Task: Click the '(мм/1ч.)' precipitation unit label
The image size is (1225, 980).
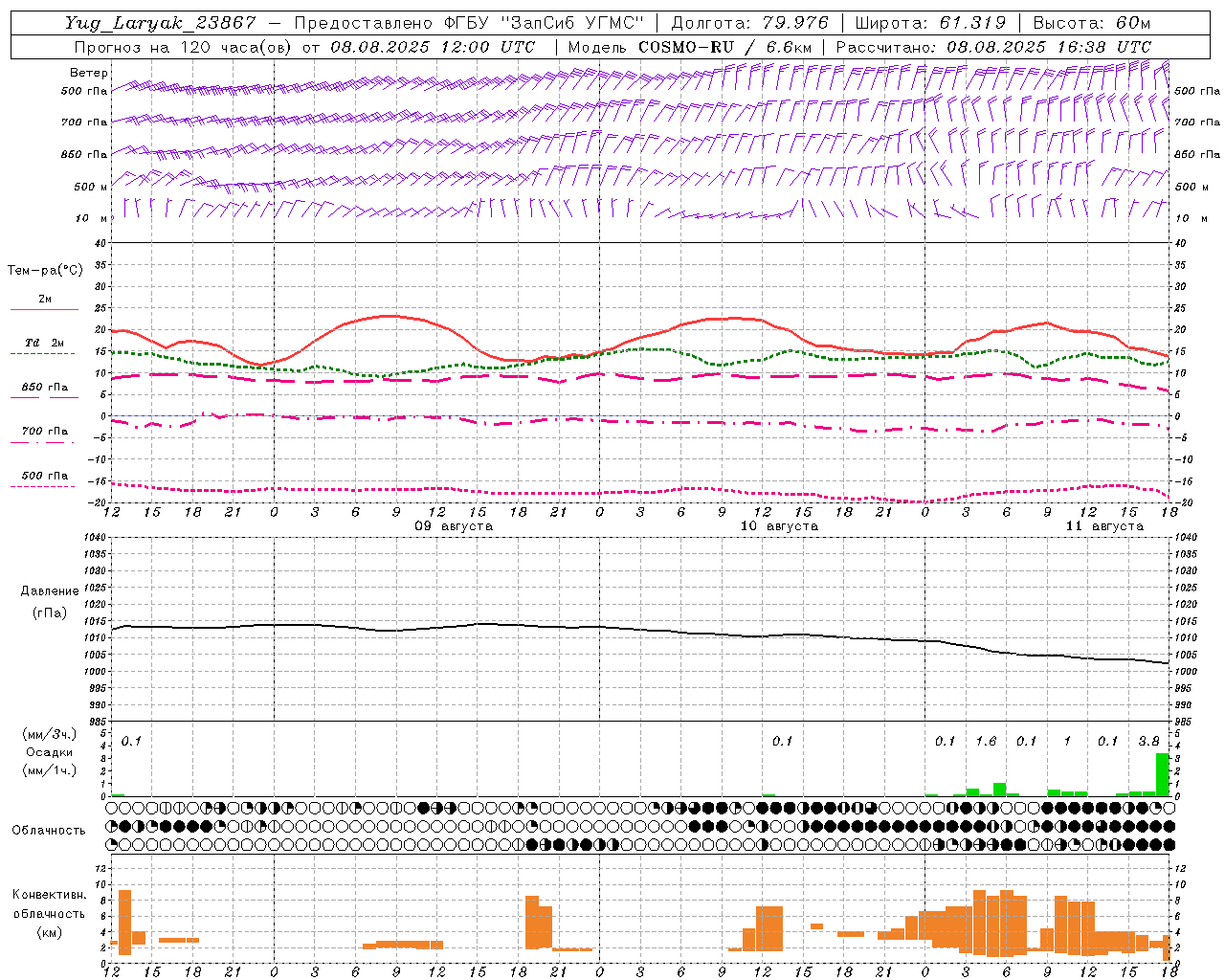Action: (49, 770)
